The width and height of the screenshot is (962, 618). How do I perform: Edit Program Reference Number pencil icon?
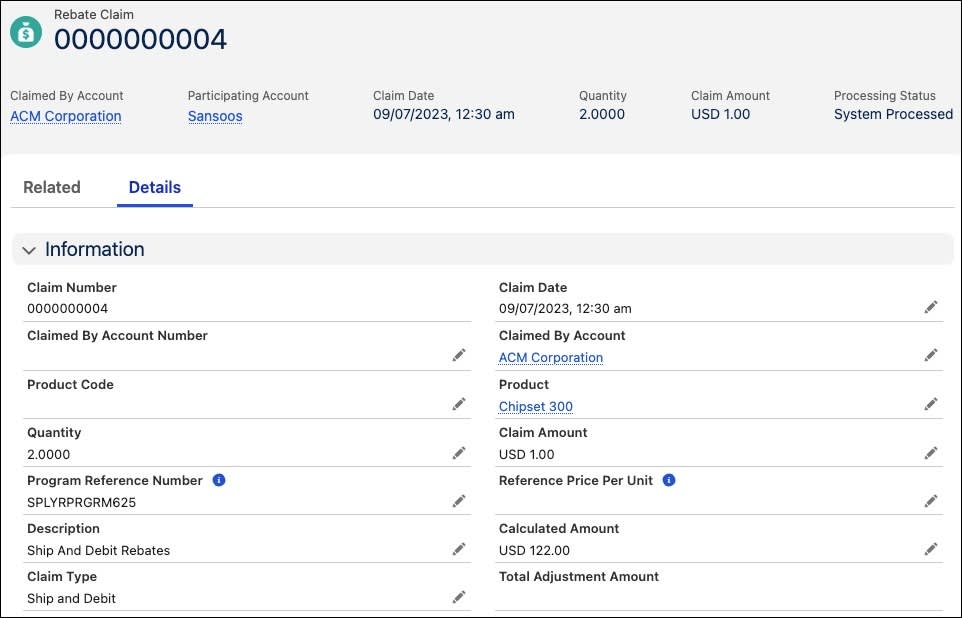[459, 501]
